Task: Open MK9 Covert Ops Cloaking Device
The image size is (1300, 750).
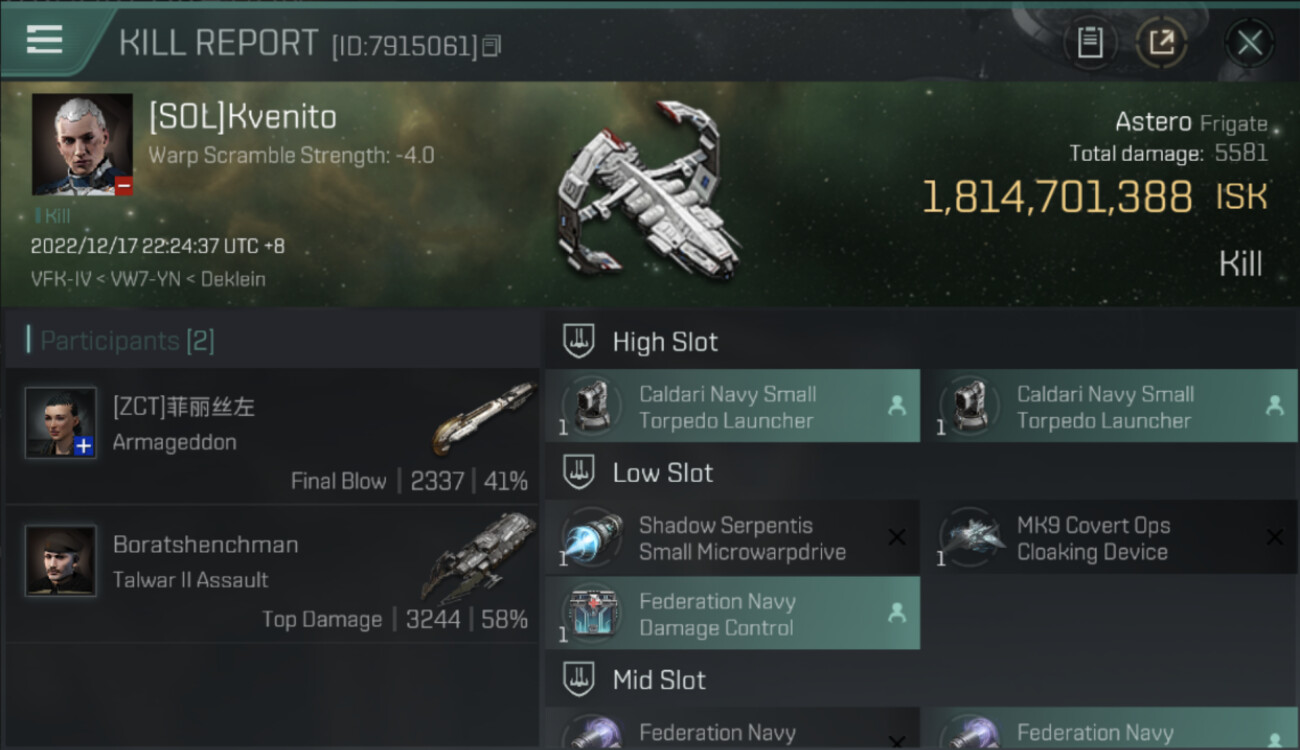Action: click(x=1110, y=538)
